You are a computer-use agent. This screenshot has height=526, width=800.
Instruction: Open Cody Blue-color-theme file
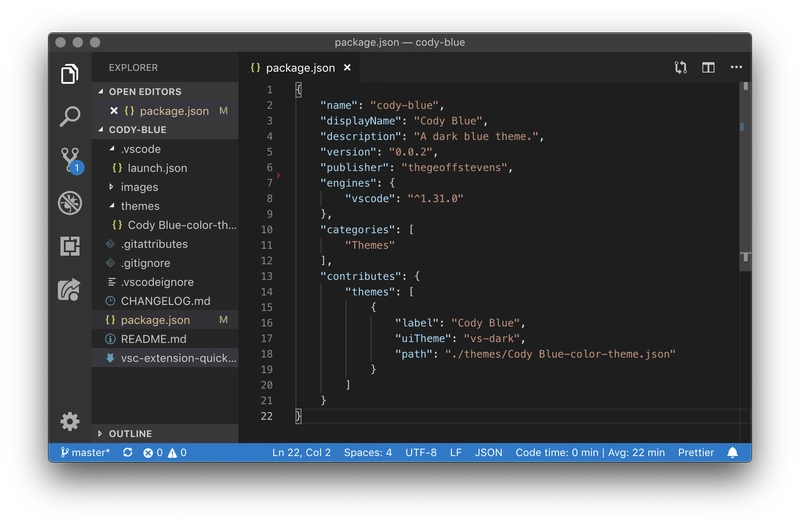[165, 225]
